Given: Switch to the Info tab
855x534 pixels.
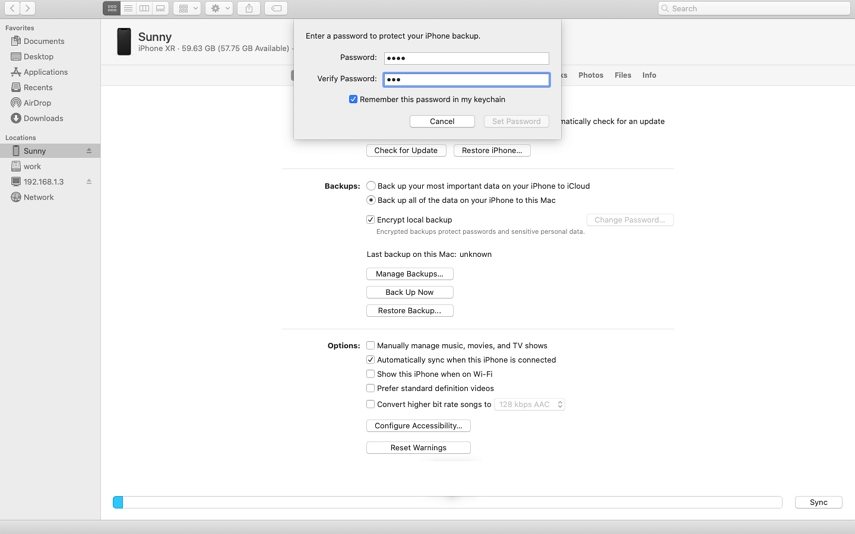Looking at the screenshot, I should click(649, 75).
